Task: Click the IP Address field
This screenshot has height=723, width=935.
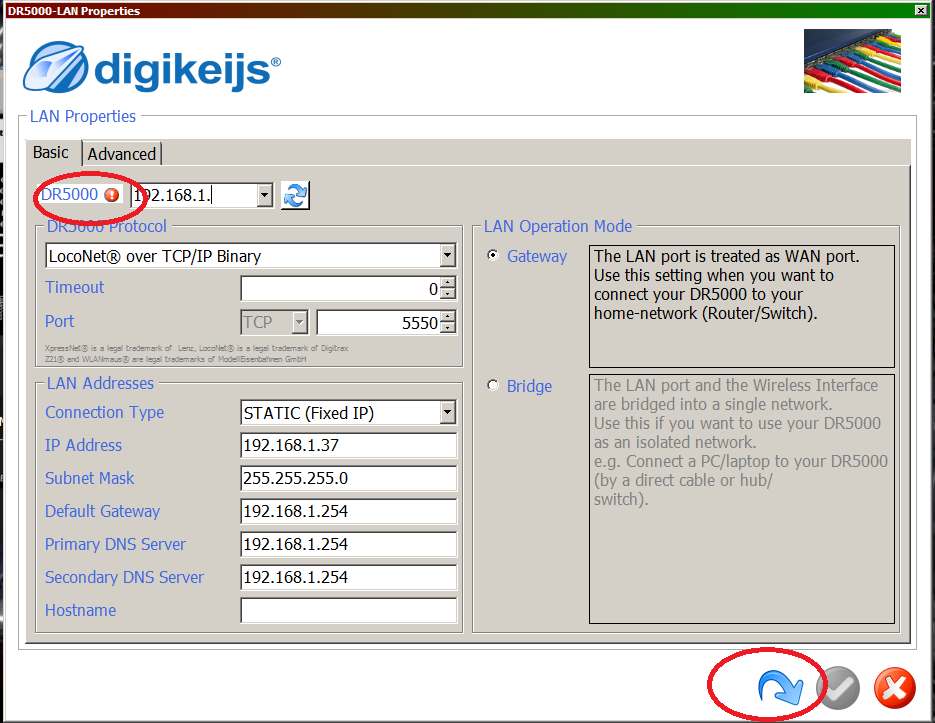Action: click(x=349, y=446)
